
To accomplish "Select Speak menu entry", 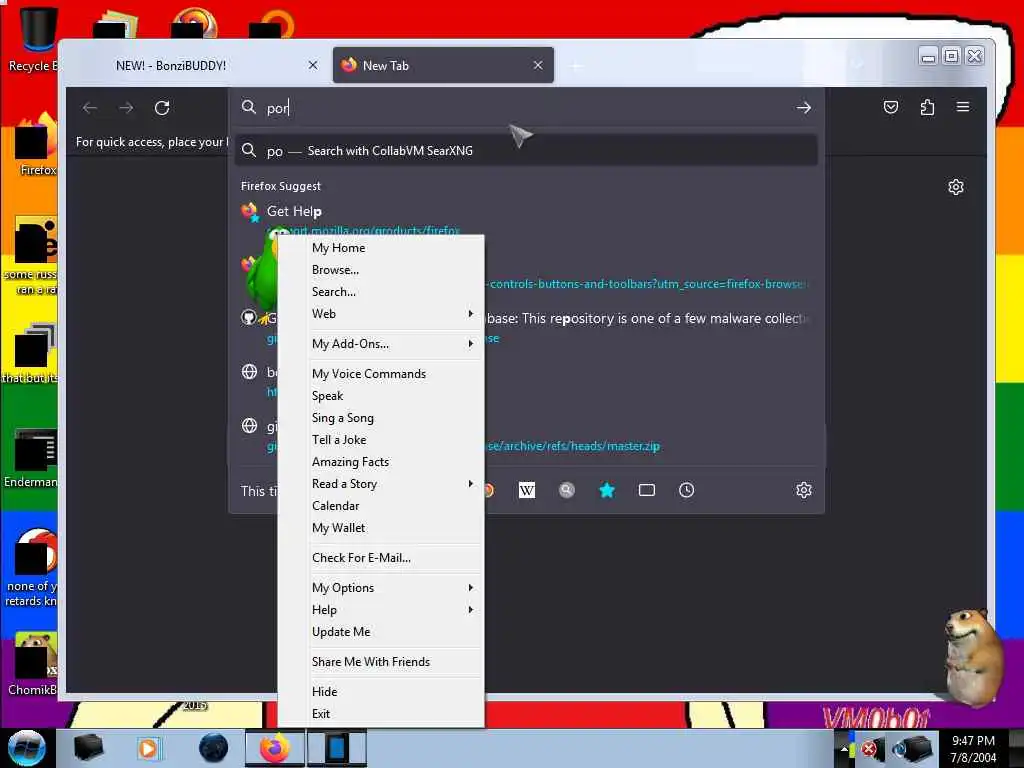I will pos(381,396).
